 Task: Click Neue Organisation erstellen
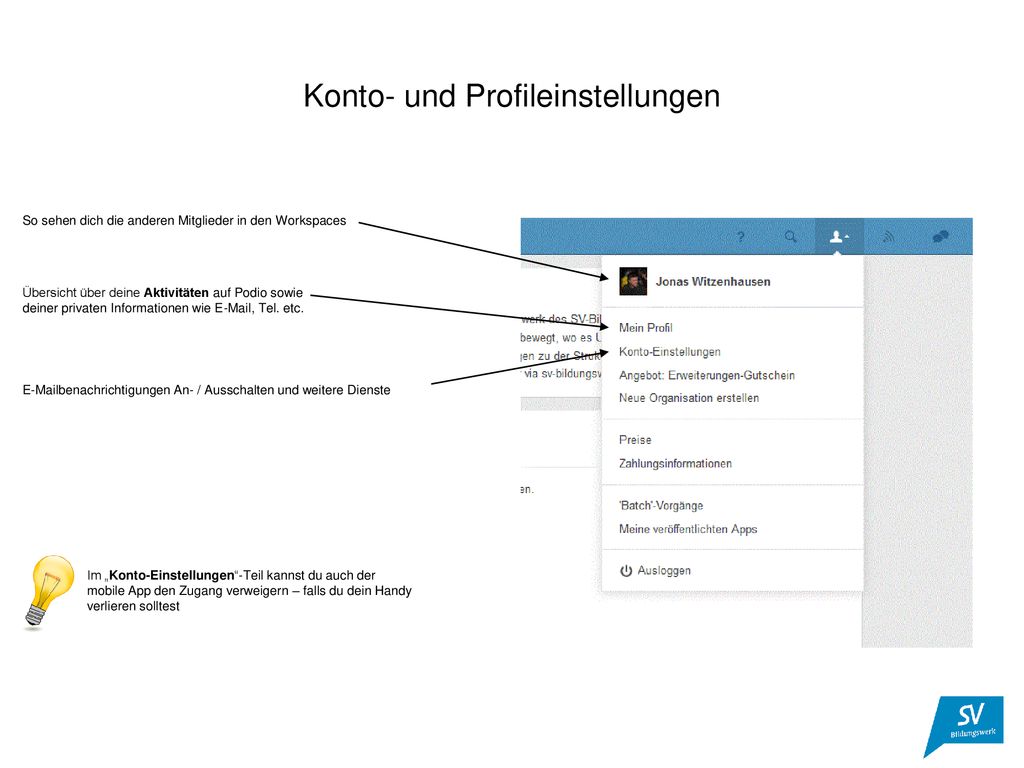pyautogui.click(x=689, y=398)
